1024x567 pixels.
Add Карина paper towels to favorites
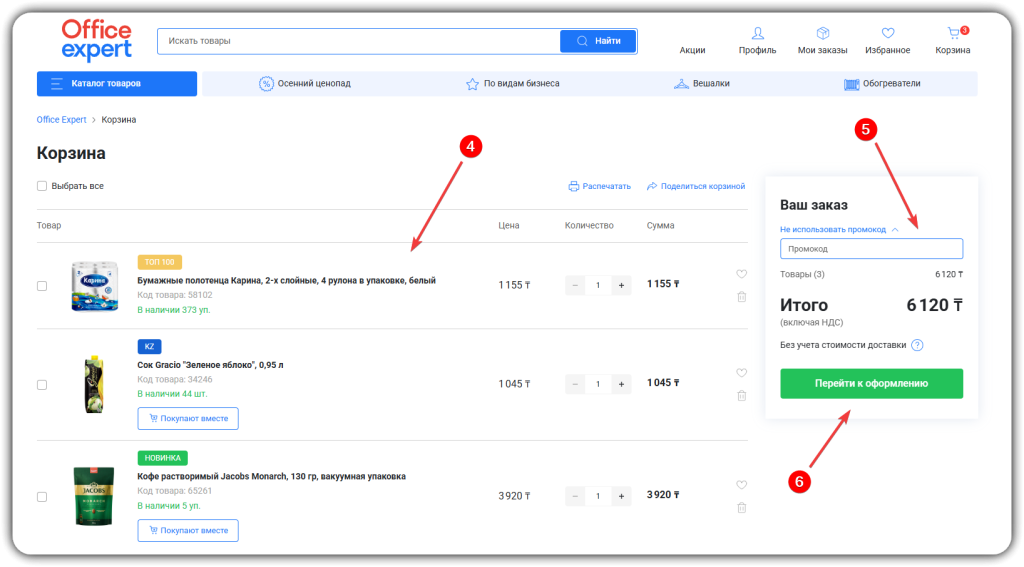pyautogui.click(x=741, y=274)
